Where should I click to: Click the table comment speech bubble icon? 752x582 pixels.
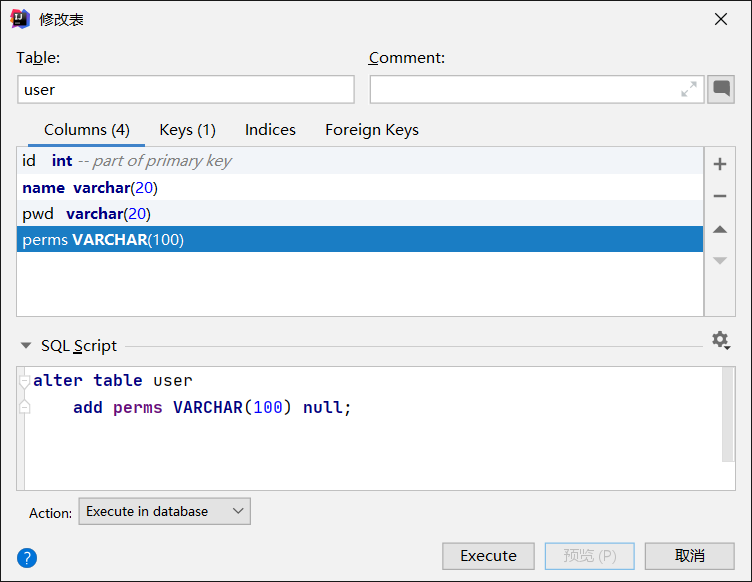(x=720, y=89)
